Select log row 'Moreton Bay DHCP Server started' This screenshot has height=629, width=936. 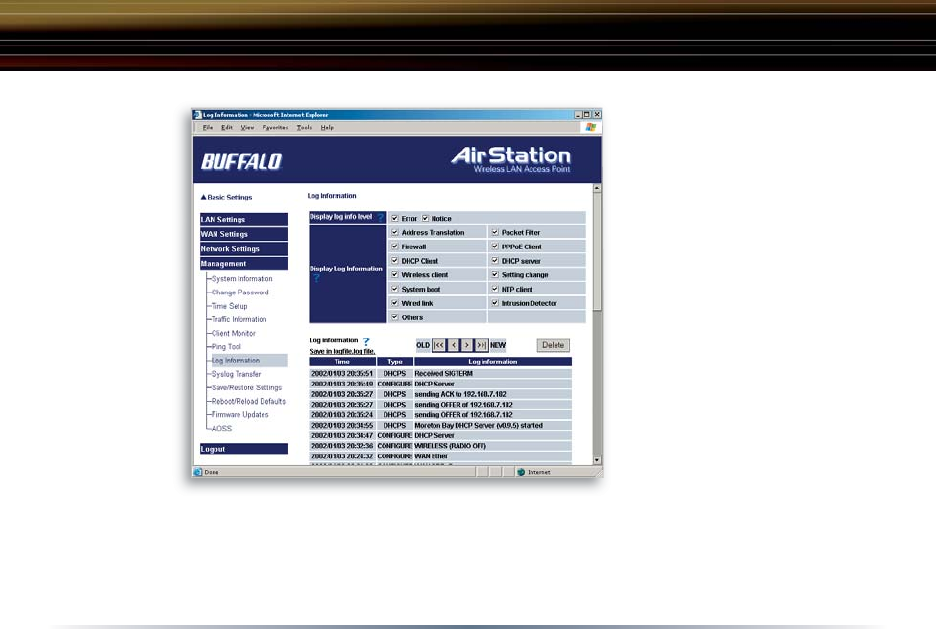[x=441, y=426]
